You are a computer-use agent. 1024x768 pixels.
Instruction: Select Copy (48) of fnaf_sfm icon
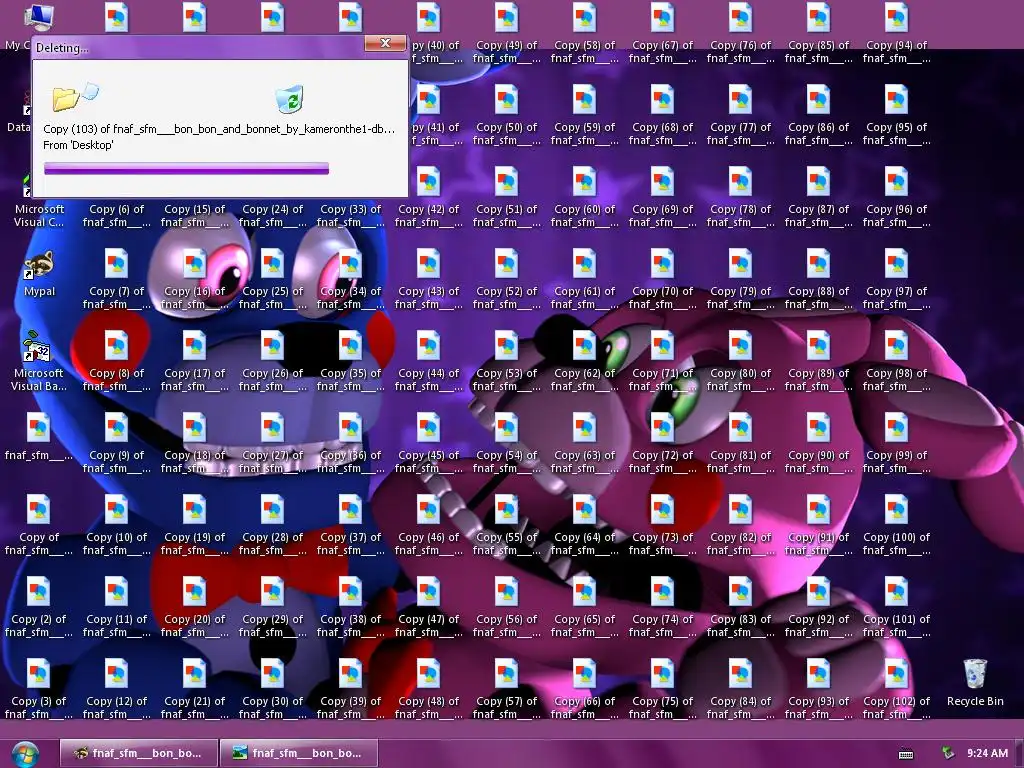[428, 689]
